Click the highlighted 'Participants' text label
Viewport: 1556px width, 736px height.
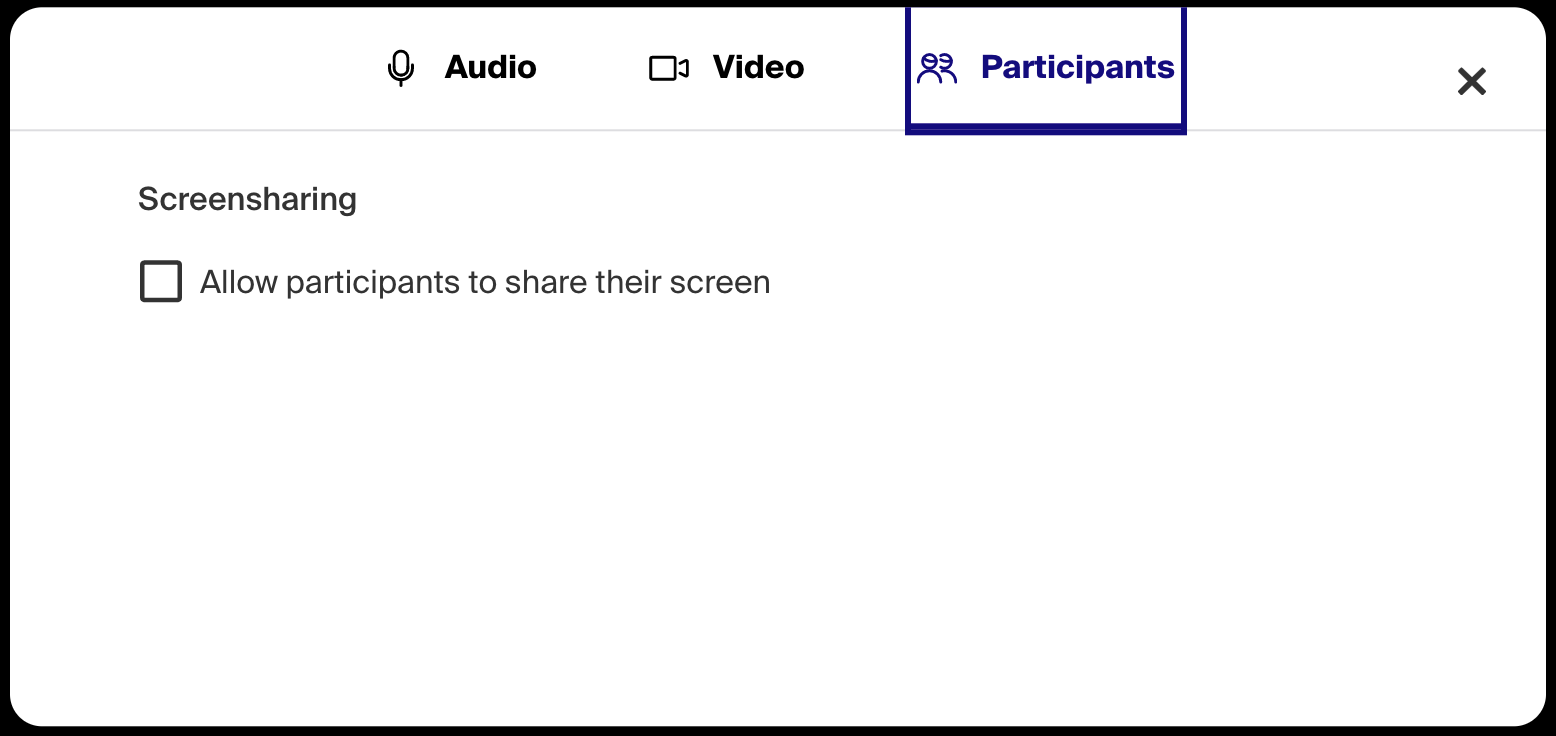[1078, 67]
